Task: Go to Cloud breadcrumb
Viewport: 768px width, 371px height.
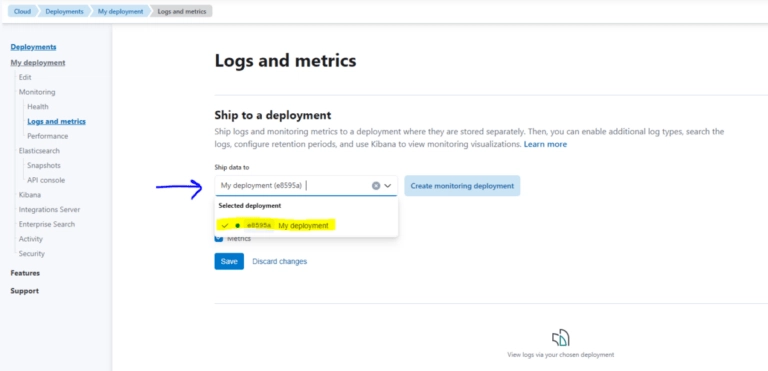Action: [22, 11]
